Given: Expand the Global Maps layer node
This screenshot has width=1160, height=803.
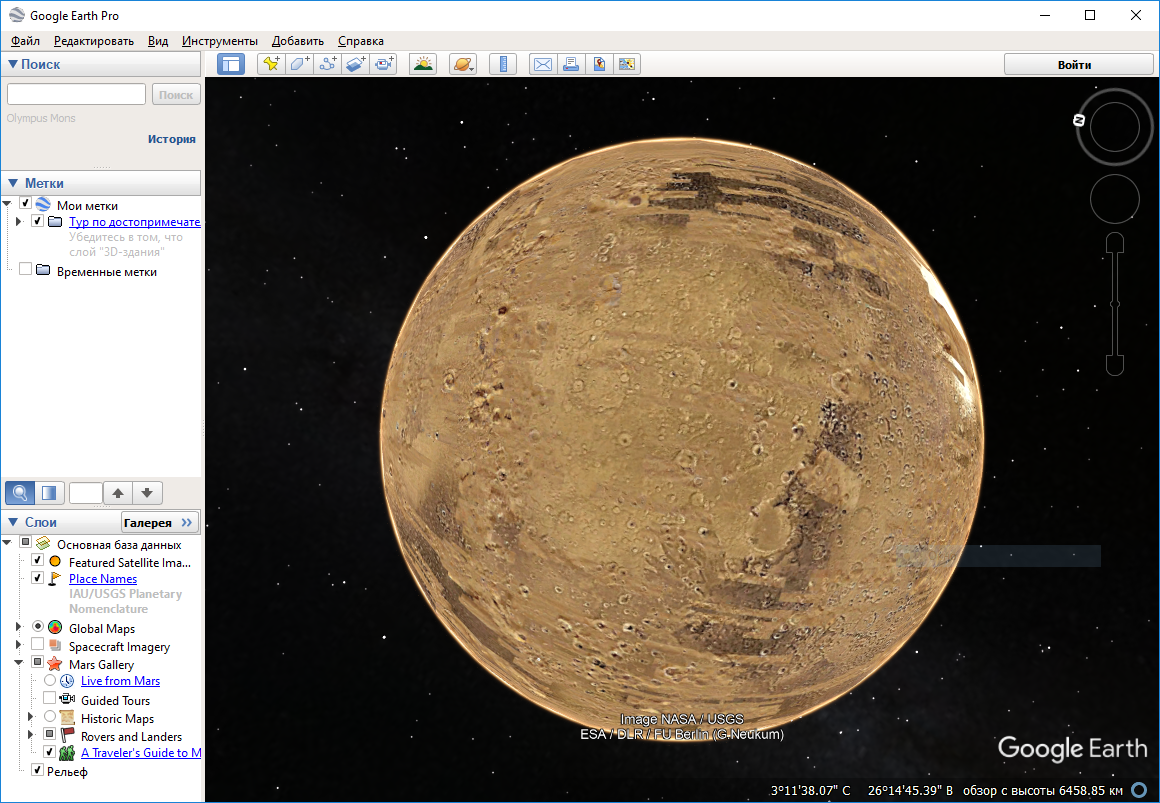Looking at the screenshot, I should point(19,627).
